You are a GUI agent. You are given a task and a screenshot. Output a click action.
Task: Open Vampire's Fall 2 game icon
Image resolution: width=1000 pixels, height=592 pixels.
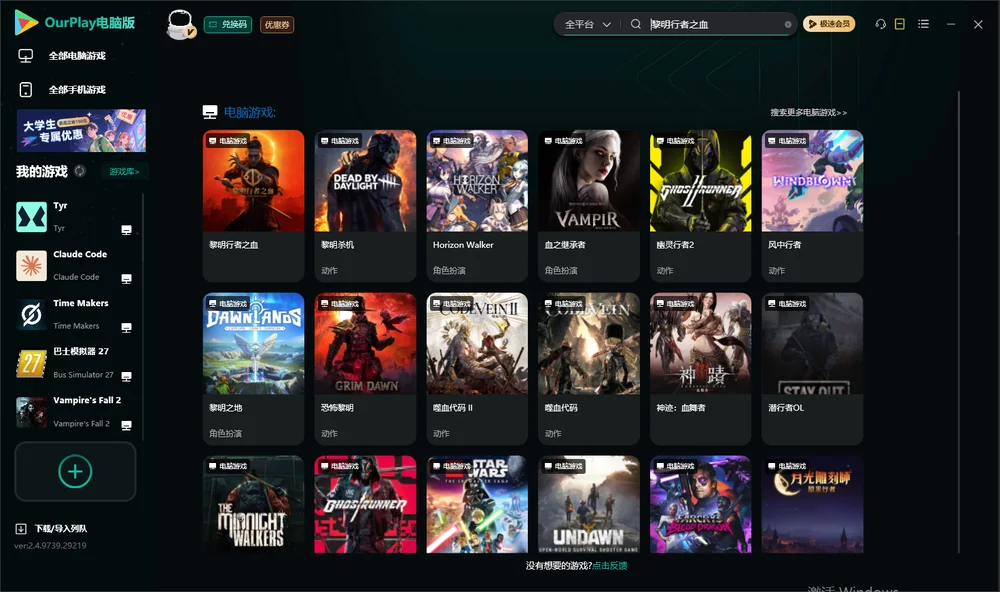[x=31, y=412]
